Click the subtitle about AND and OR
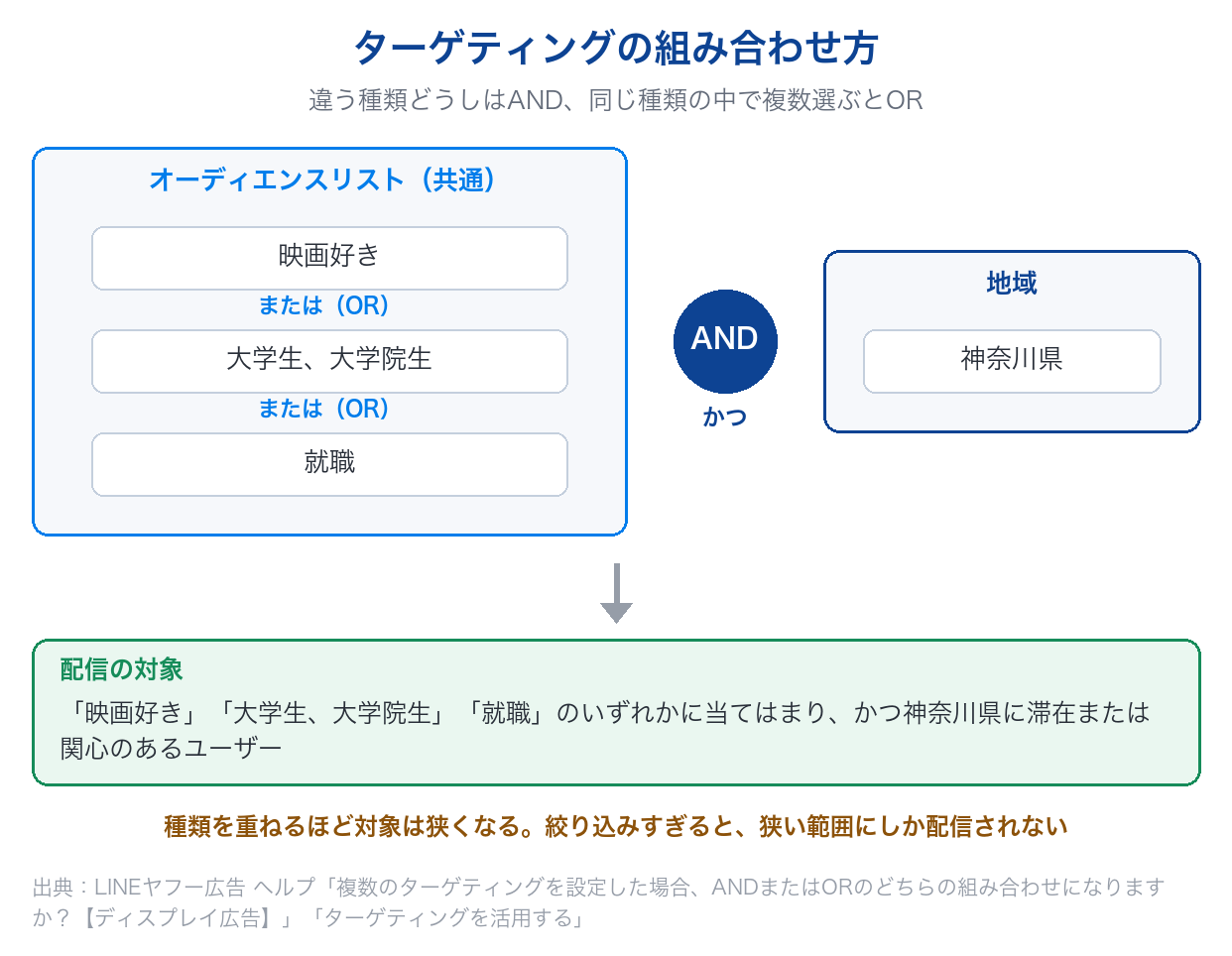Screen dimensions: 1232x956 pos(616,100)
